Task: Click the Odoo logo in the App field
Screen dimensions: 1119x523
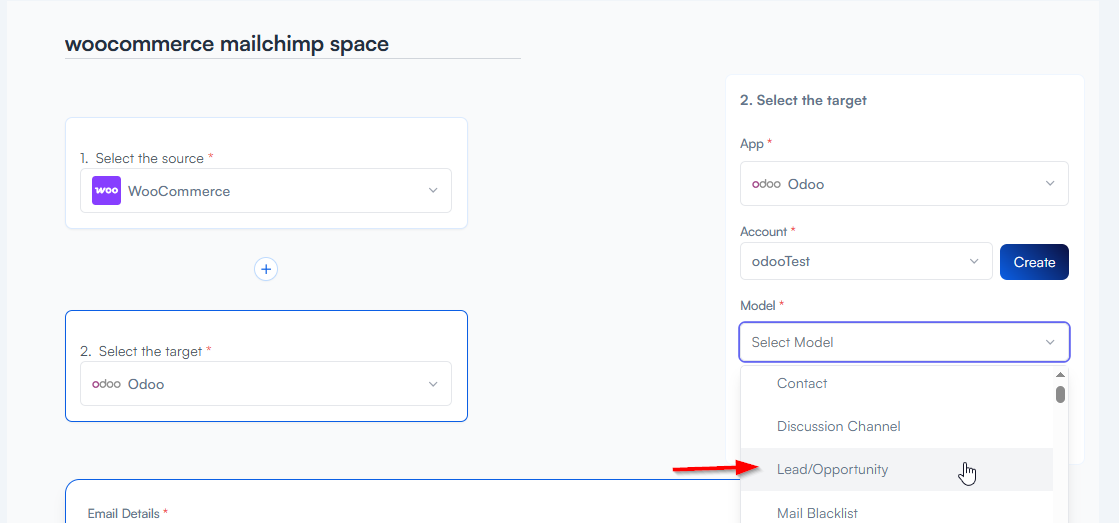Action: (x=766, y=184)
